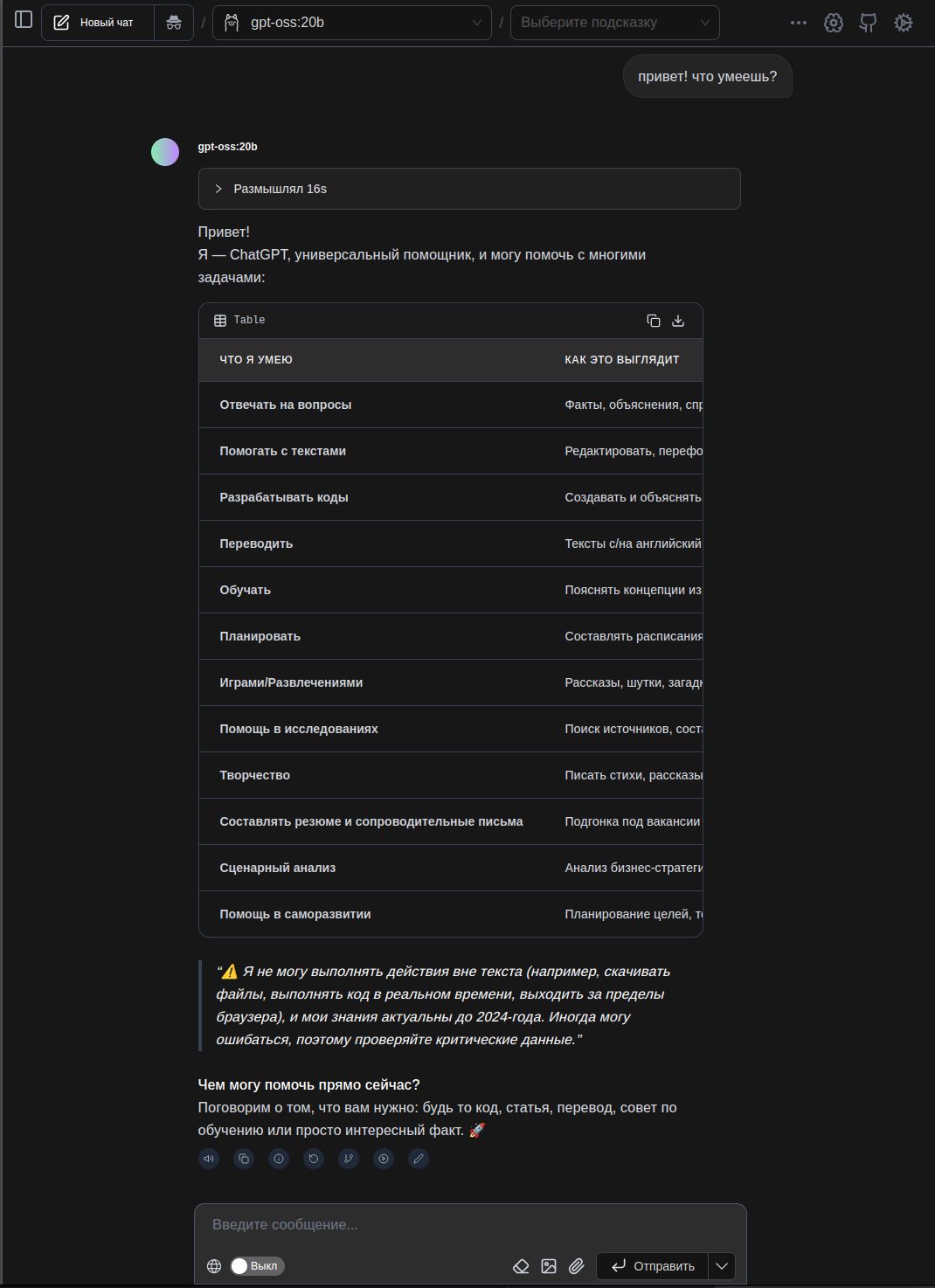Viewport: 935px width, 1288px height.
Task: Click the Отправить send button
Action: pyautogui.click(x=652, y=1266)
